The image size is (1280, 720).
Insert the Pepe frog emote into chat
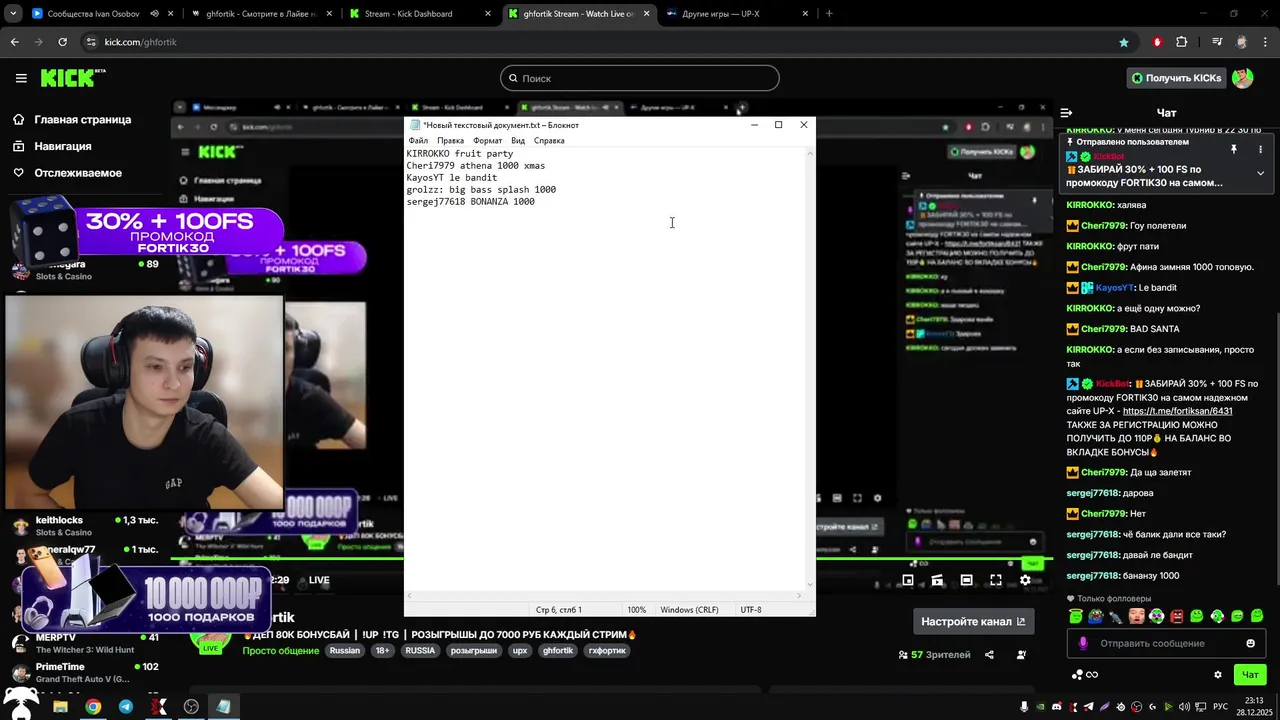coord(1096,616)
